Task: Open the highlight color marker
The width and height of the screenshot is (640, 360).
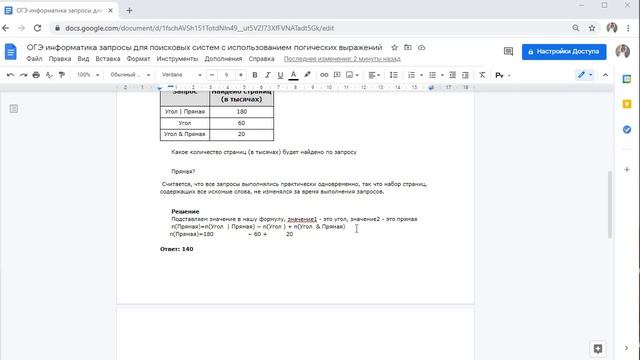Action: pyautogui.click(x=307, y=75)
